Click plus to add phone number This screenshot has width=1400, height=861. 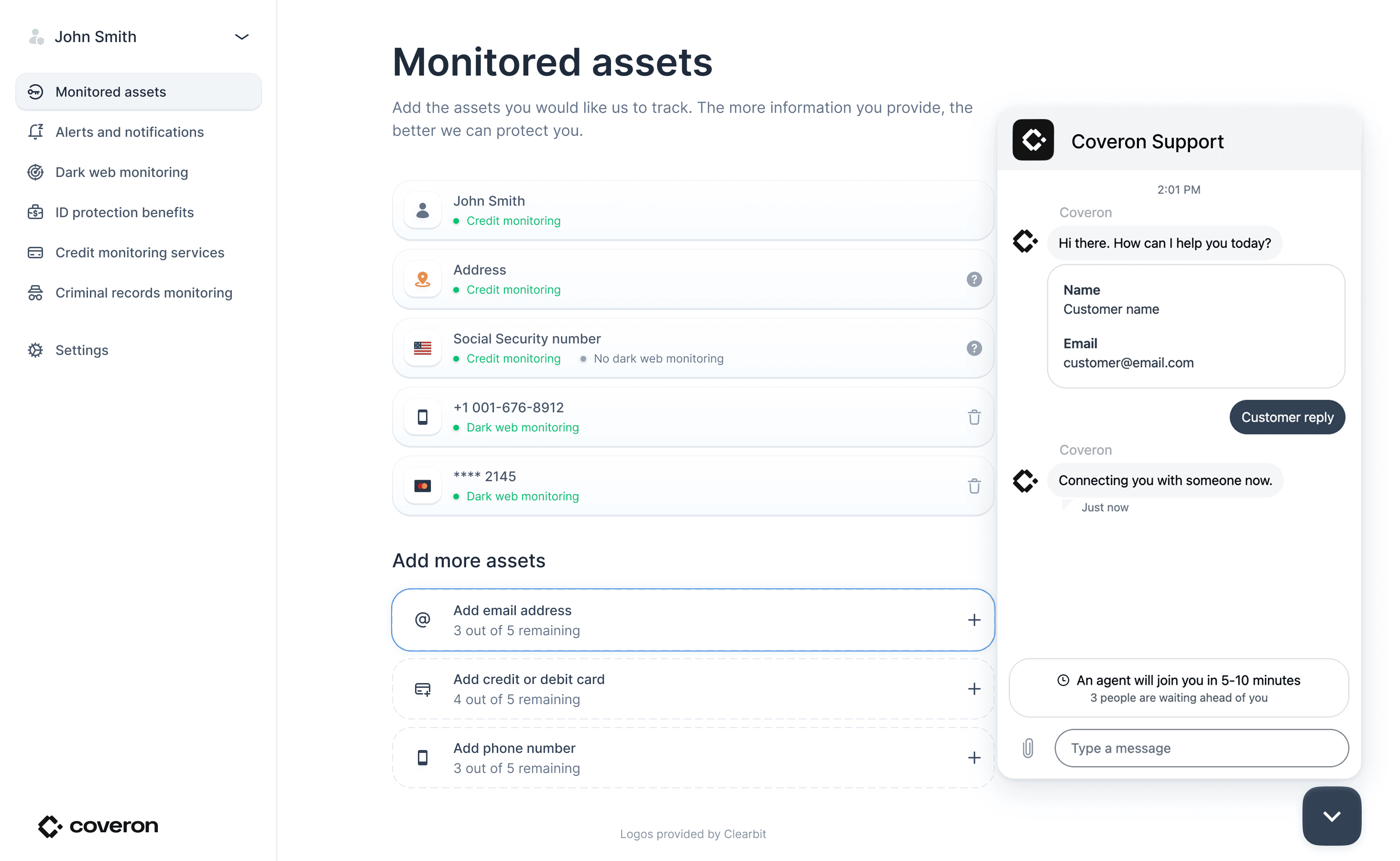pos(974,758)
